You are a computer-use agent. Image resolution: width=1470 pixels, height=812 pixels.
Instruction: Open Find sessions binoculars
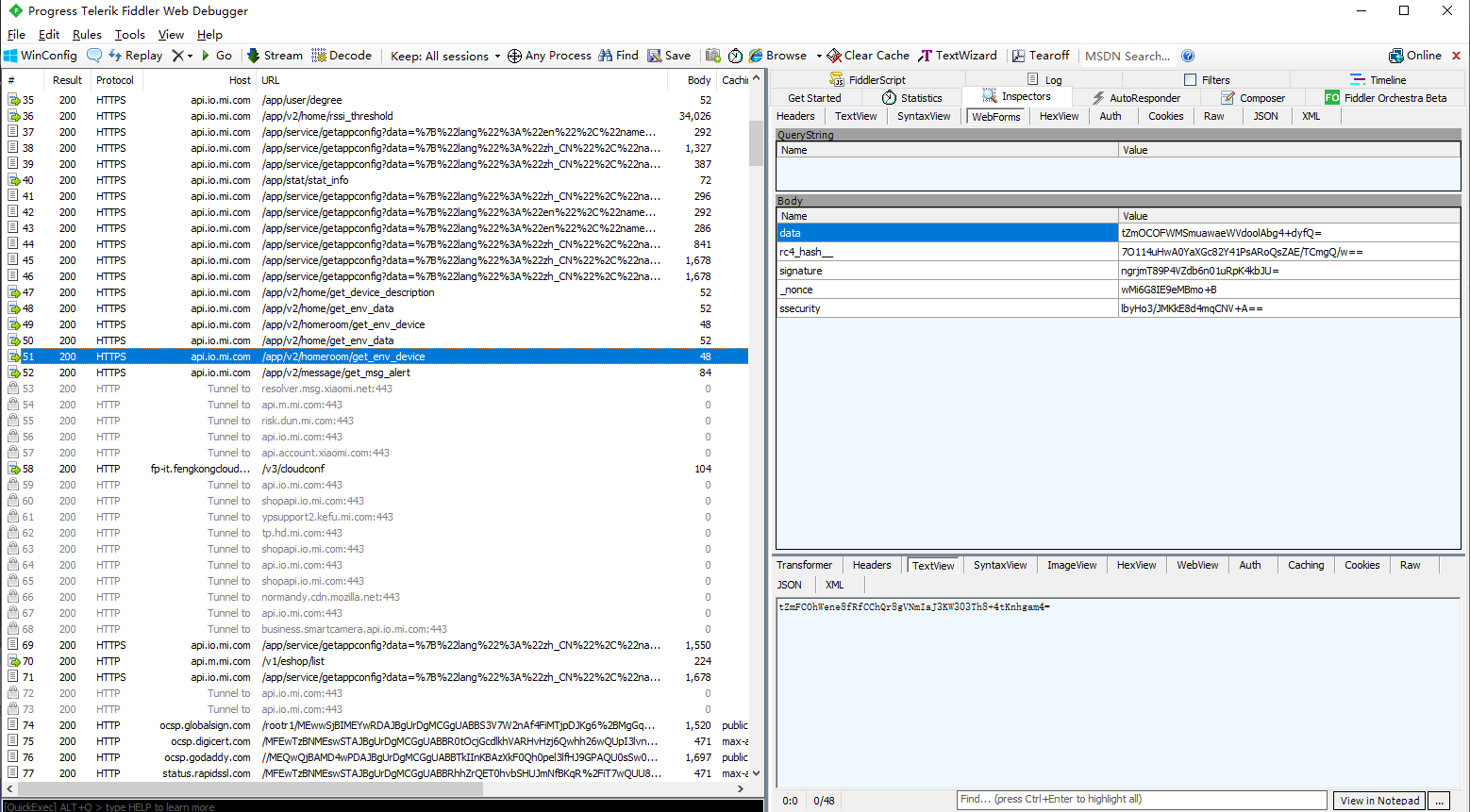click(618, 56)
